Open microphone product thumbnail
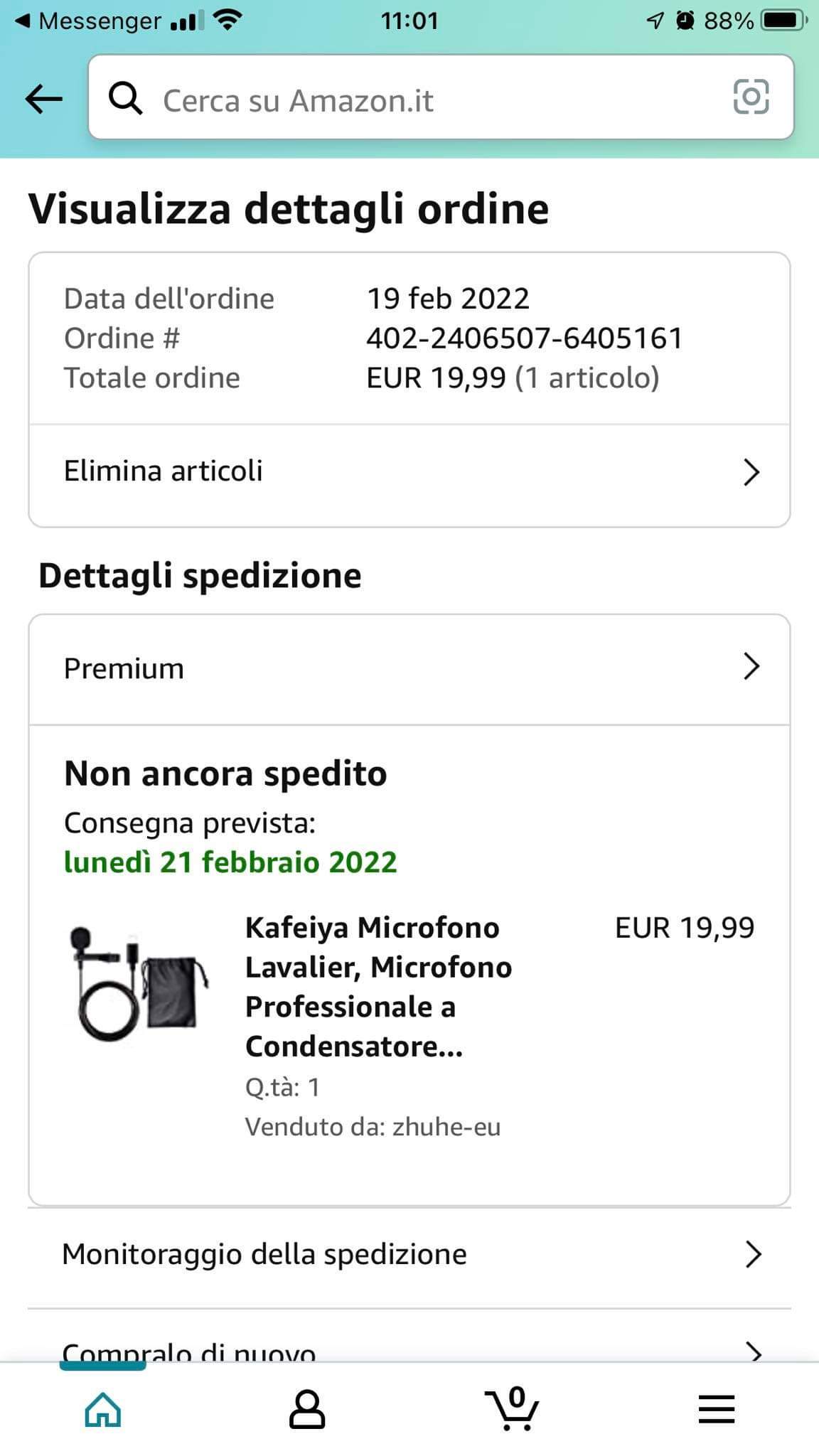The height and width of the screenshot is (1456, 819). click(x=138, y=985)
